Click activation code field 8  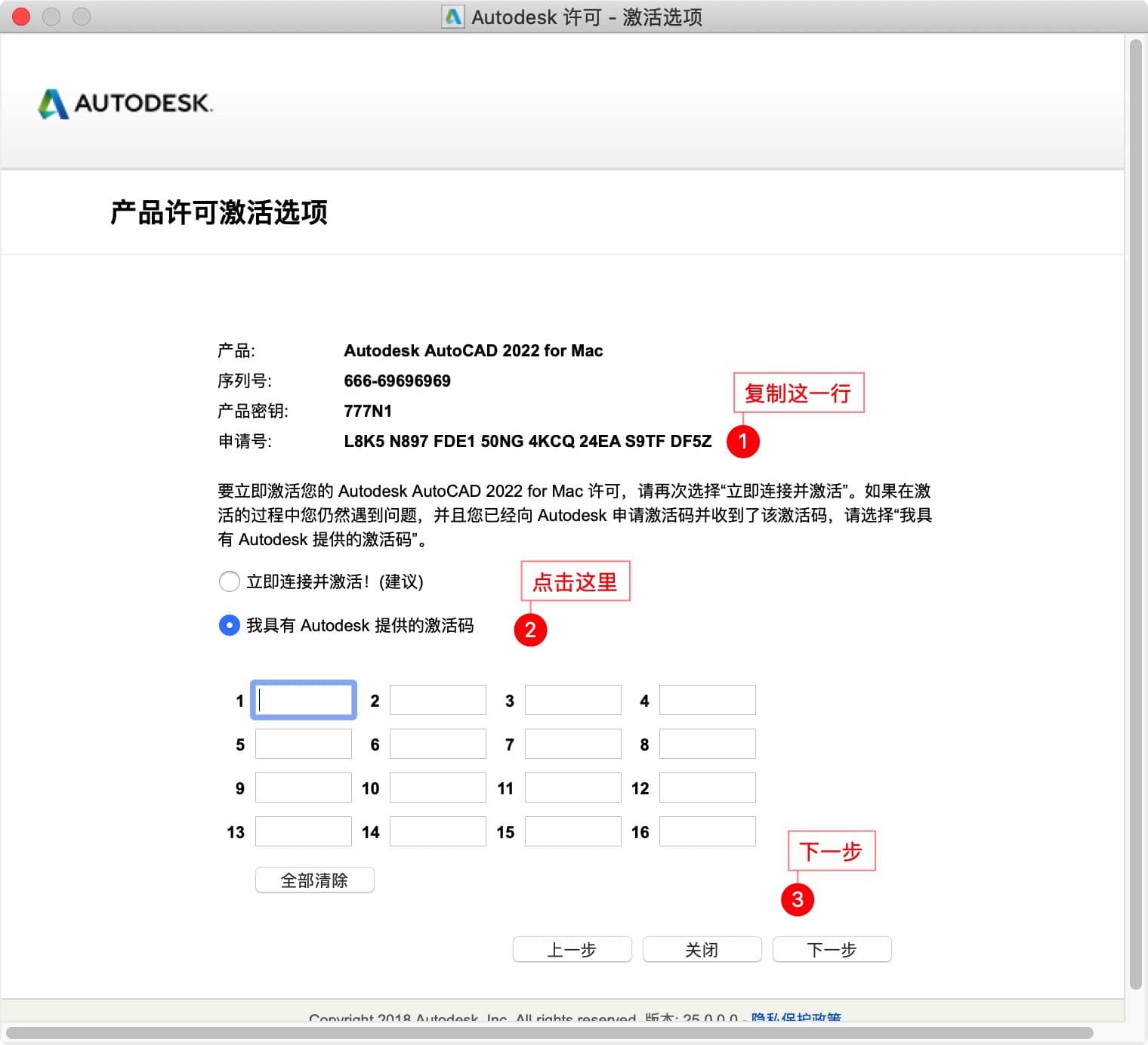tap(708, 744)
